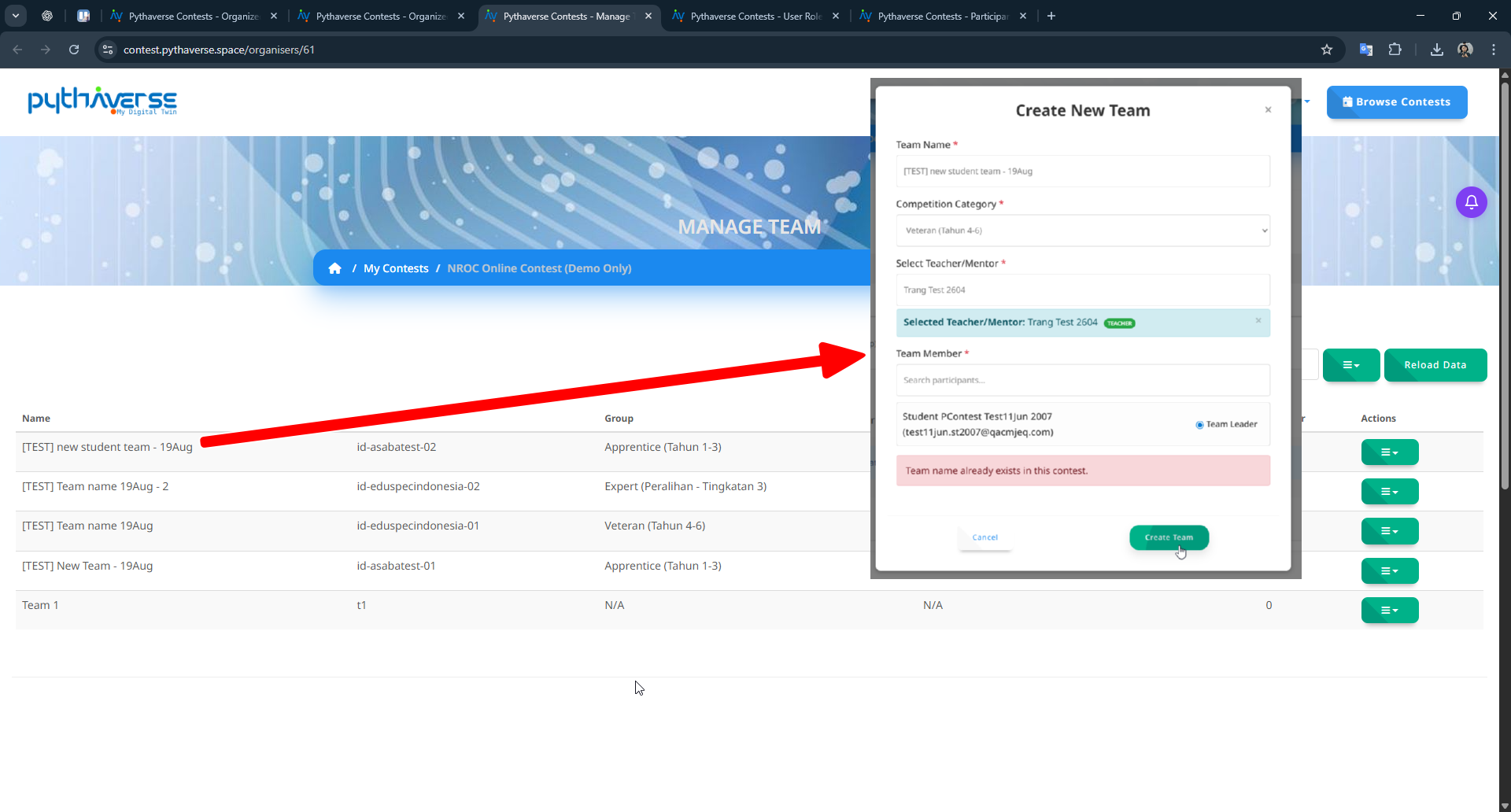The image size is (1511, 812).
Task: Open My Contests breadcrumb link
Action: click(x=396, y=268)
